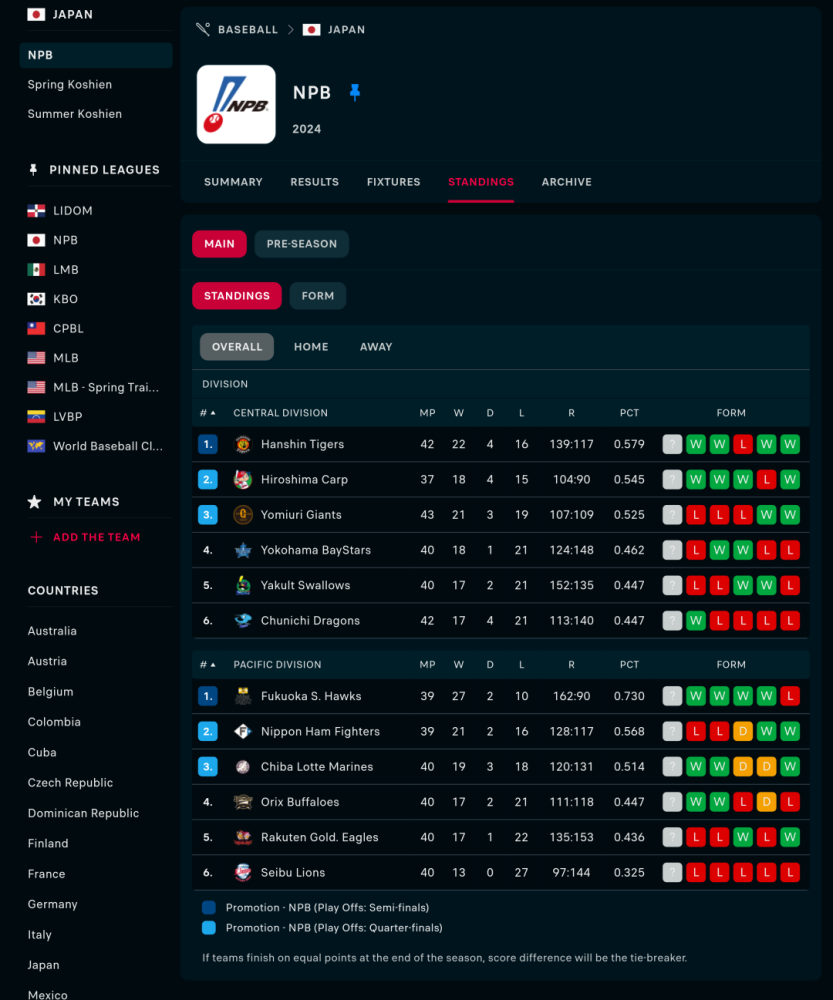Click the Fukuoka S. Hawks team logo
833x1000 pixels.
click(242, 696)
